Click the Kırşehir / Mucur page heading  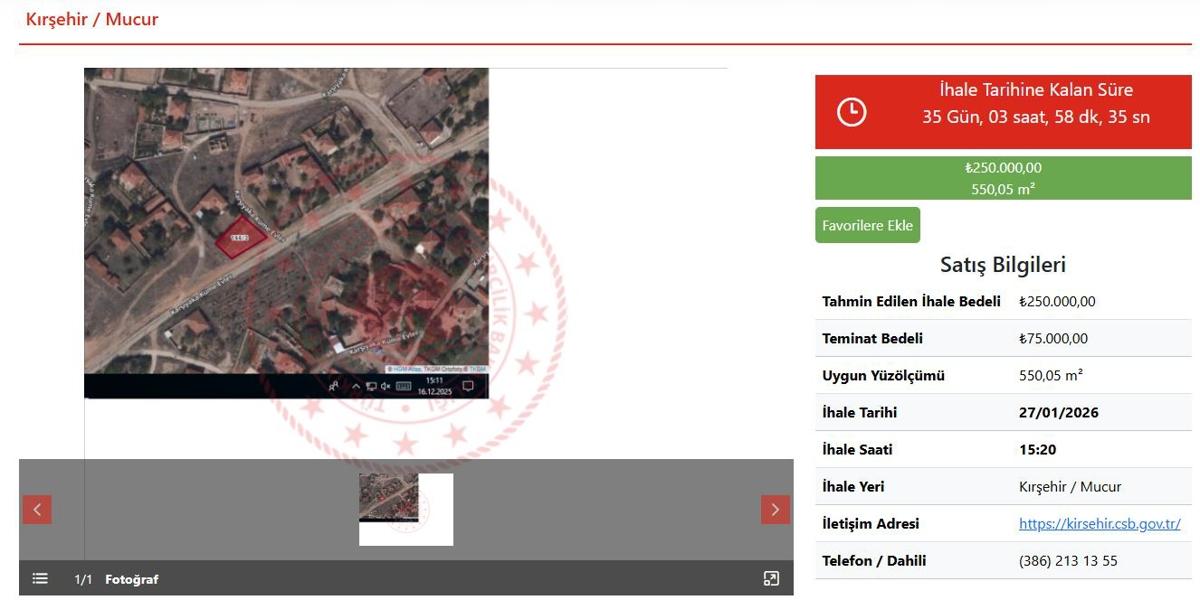point(92,19)
